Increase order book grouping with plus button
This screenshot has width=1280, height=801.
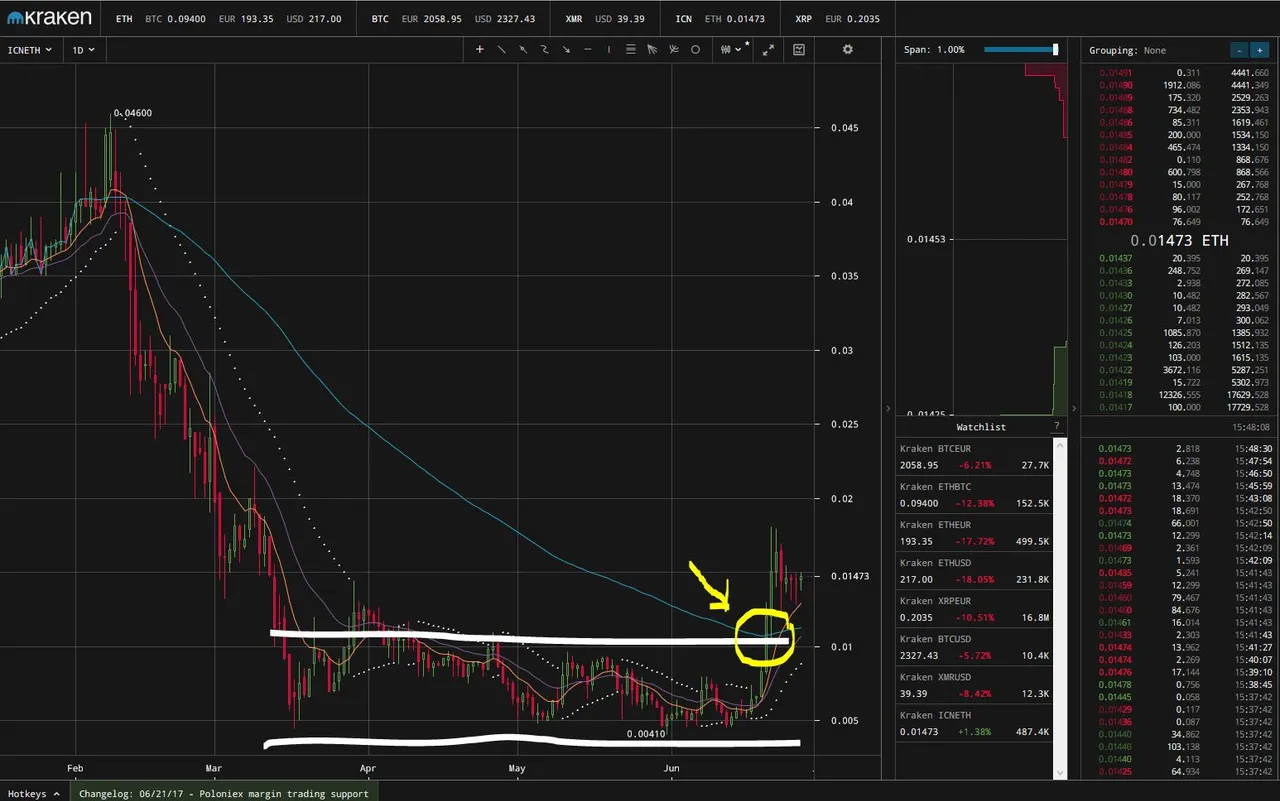pyautogui.click(x=1259, y=50)
